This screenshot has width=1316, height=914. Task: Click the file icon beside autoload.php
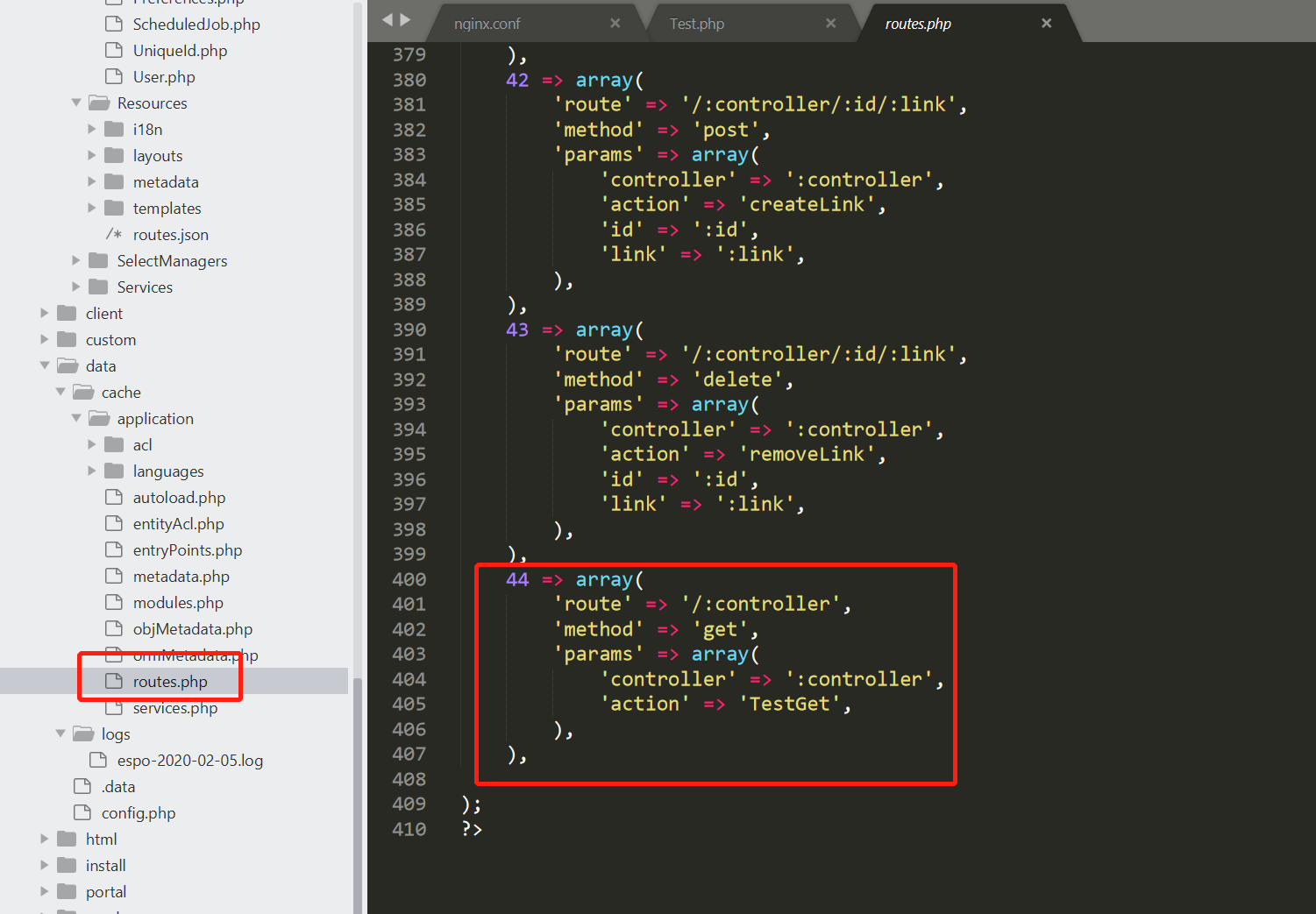point(114,497)
